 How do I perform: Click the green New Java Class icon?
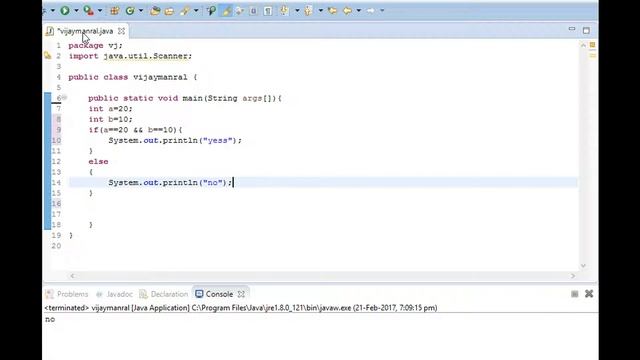[130, 11]
